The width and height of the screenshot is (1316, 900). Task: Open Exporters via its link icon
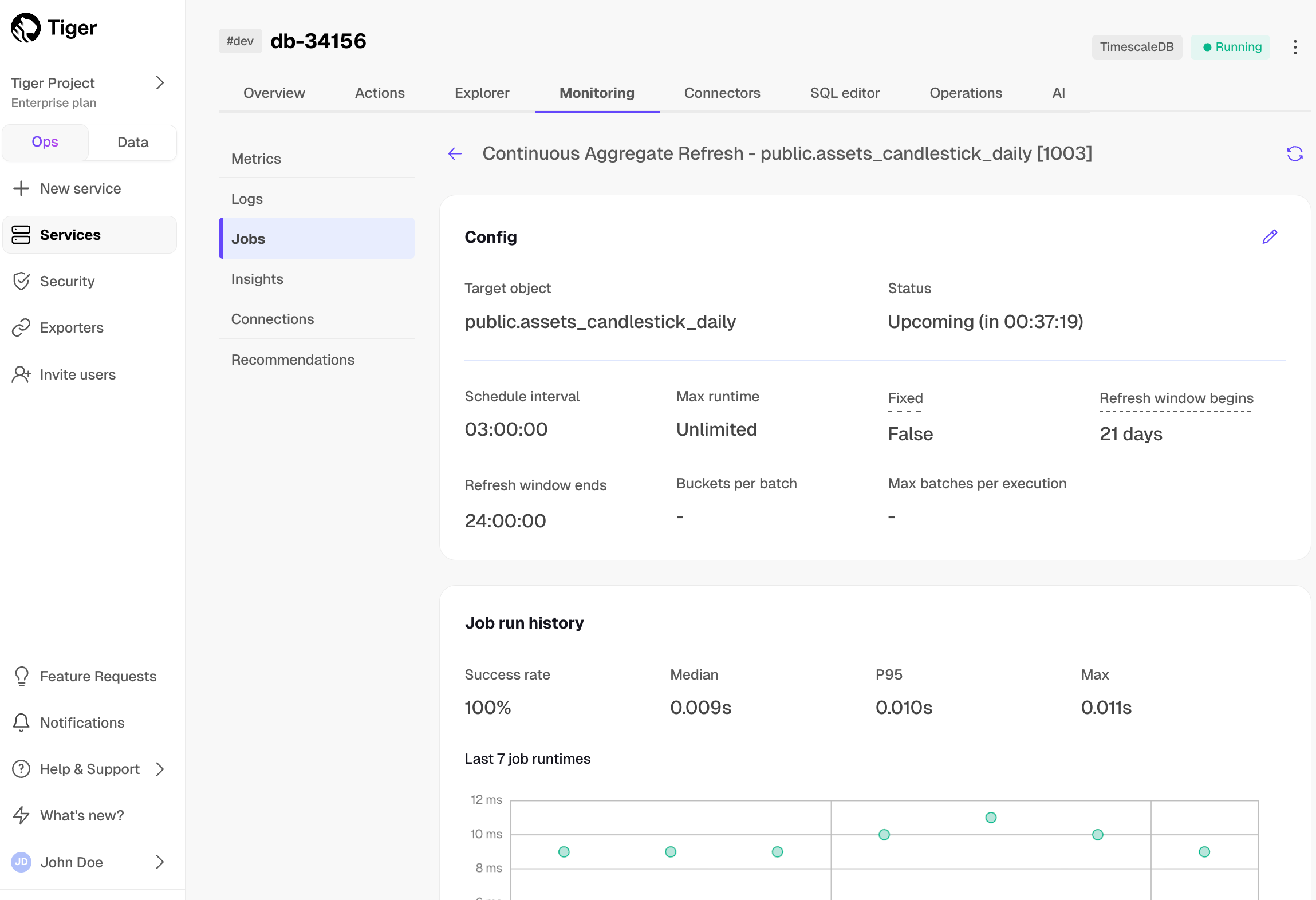click(x=21, y=327)
